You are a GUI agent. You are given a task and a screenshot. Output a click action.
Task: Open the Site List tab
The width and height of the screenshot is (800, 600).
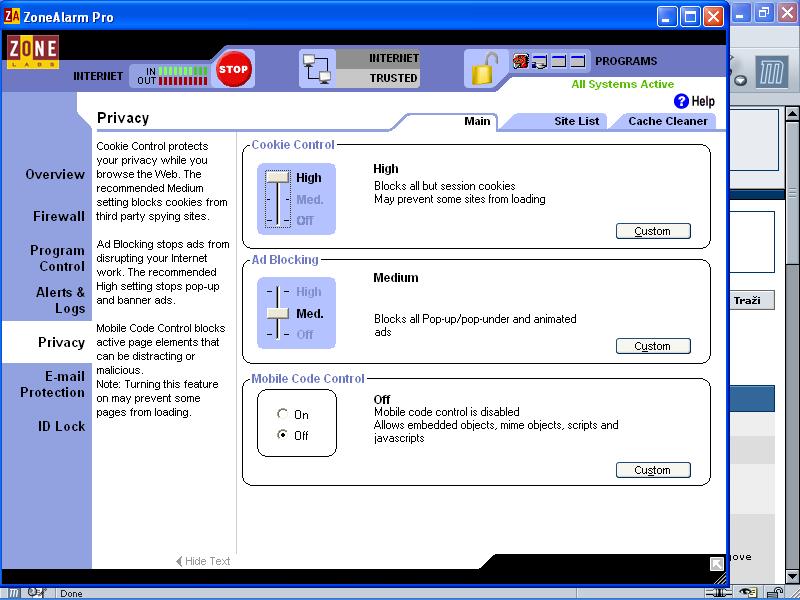pyautogui.click(x=577, y=121)
